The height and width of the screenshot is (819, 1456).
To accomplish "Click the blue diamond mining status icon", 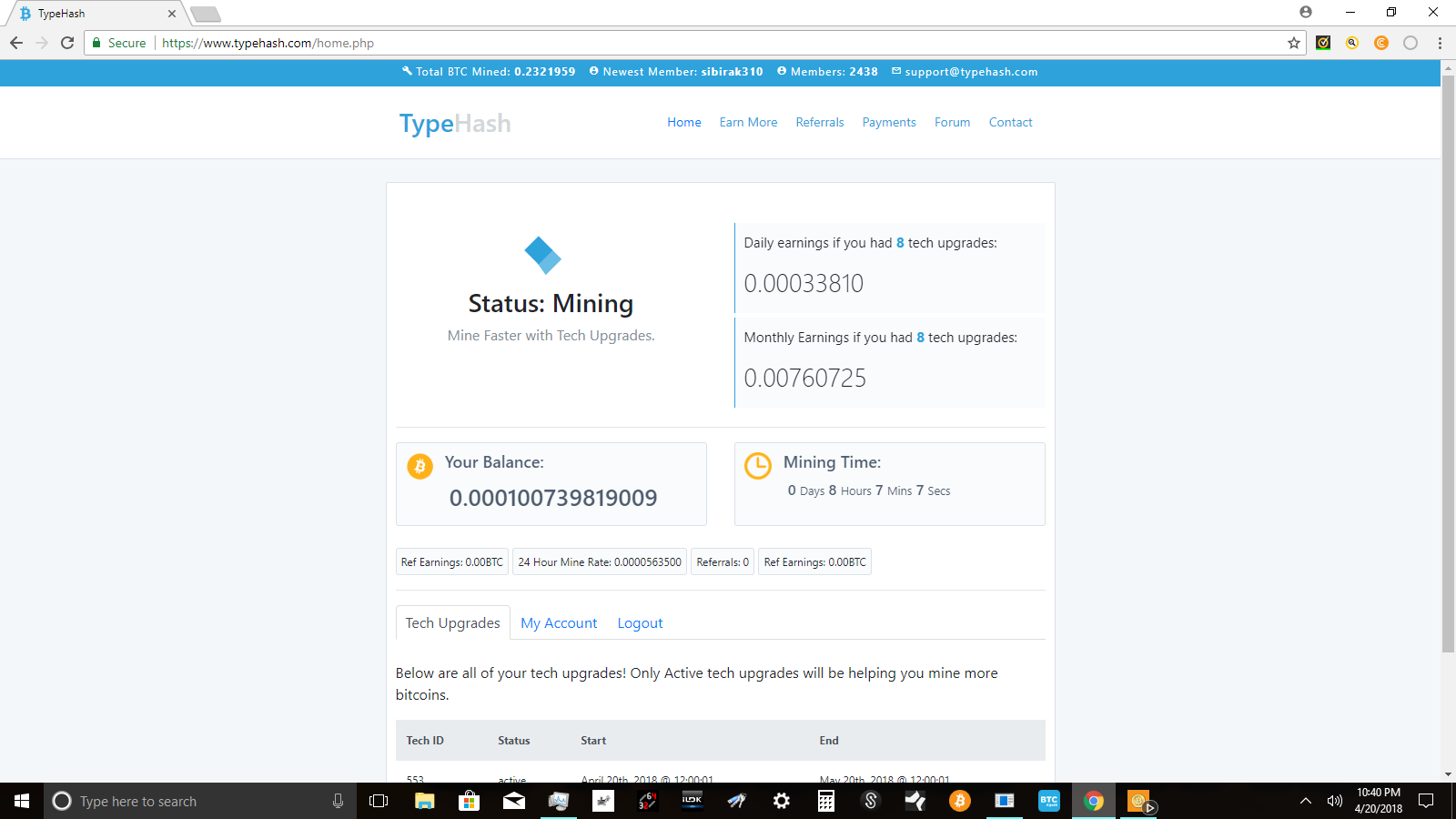I will [x=543, y=255].
